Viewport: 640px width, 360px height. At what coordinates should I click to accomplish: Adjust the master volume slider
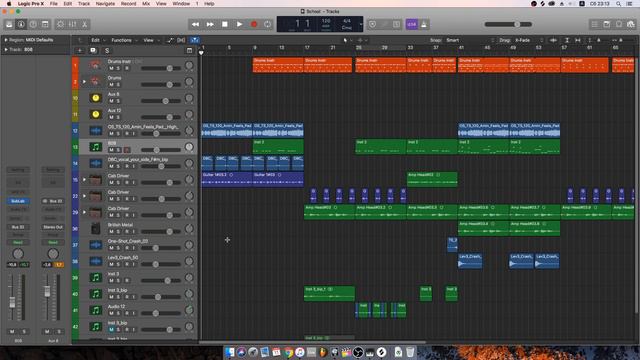508,24
